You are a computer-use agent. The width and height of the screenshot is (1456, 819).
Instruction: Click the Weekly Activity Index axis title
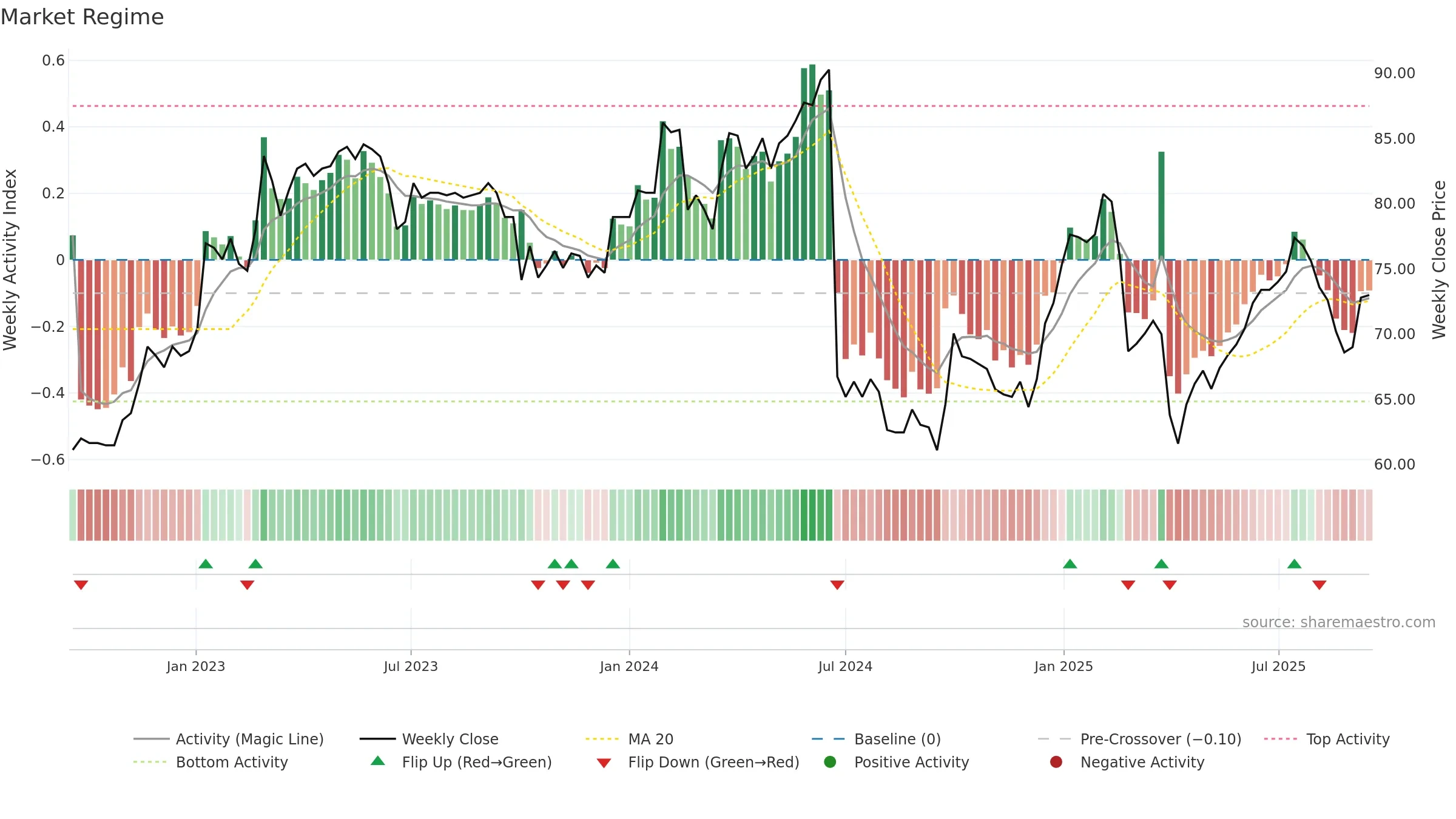10,260
